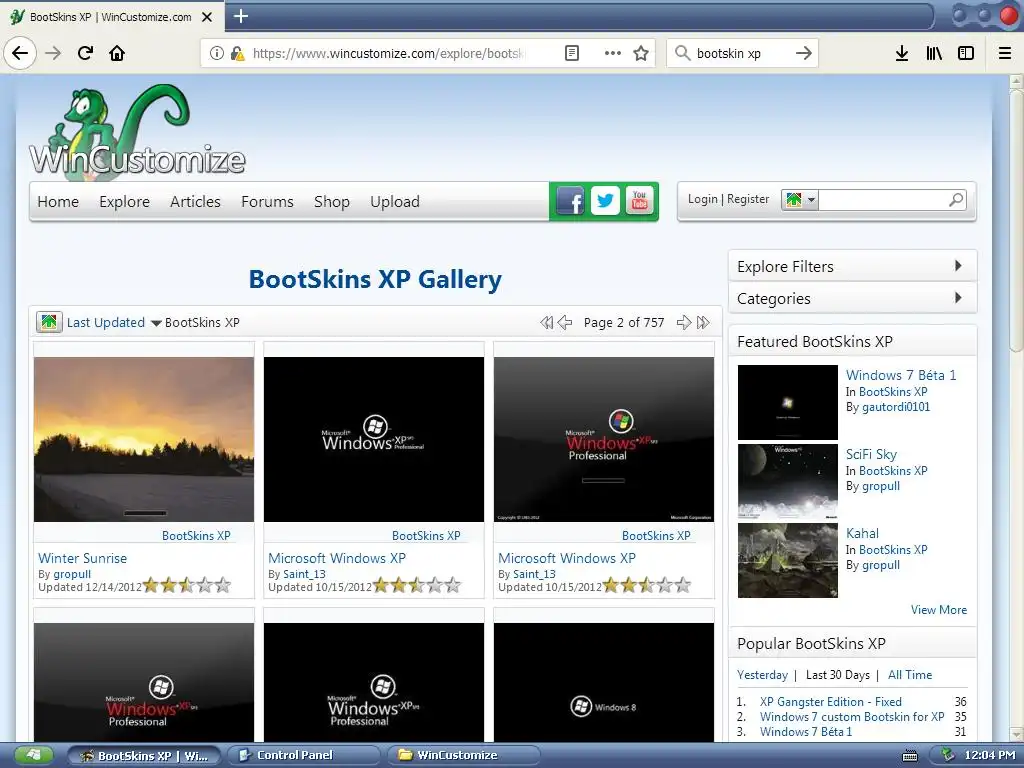Open XP Gangster Edition - Fixed link

pos(831,701)
